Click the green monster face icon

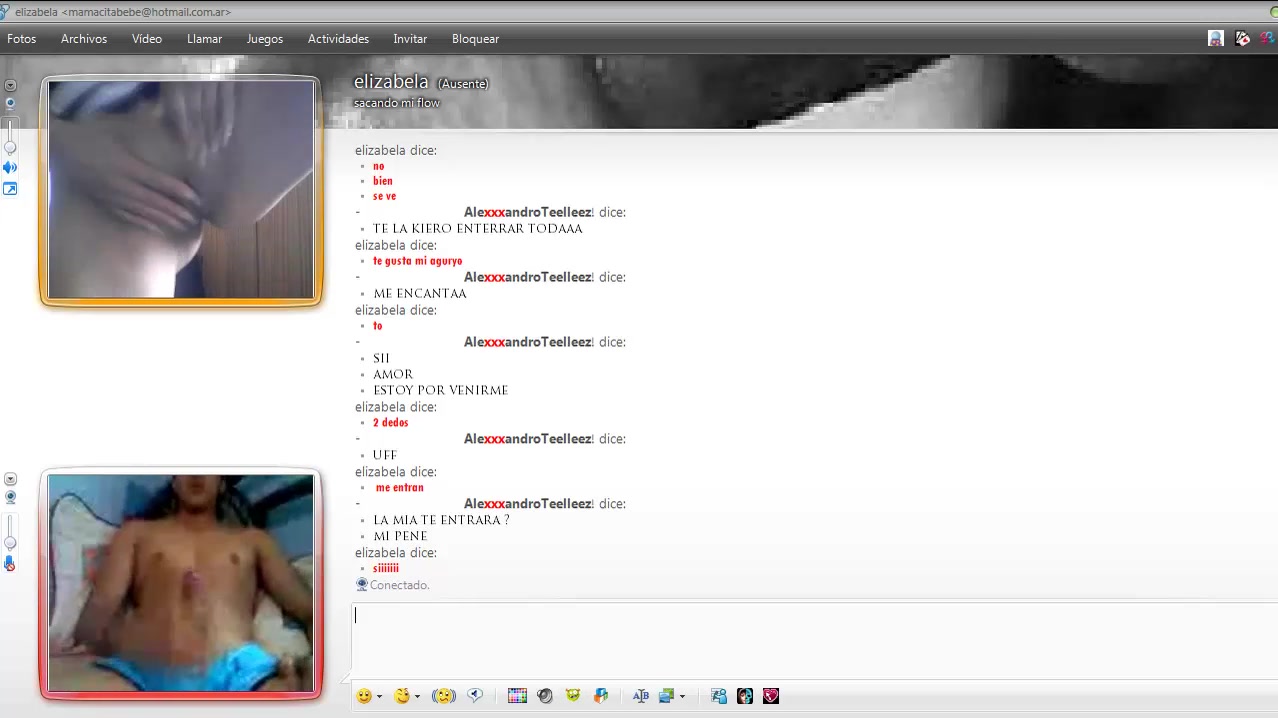coord(573,696)
